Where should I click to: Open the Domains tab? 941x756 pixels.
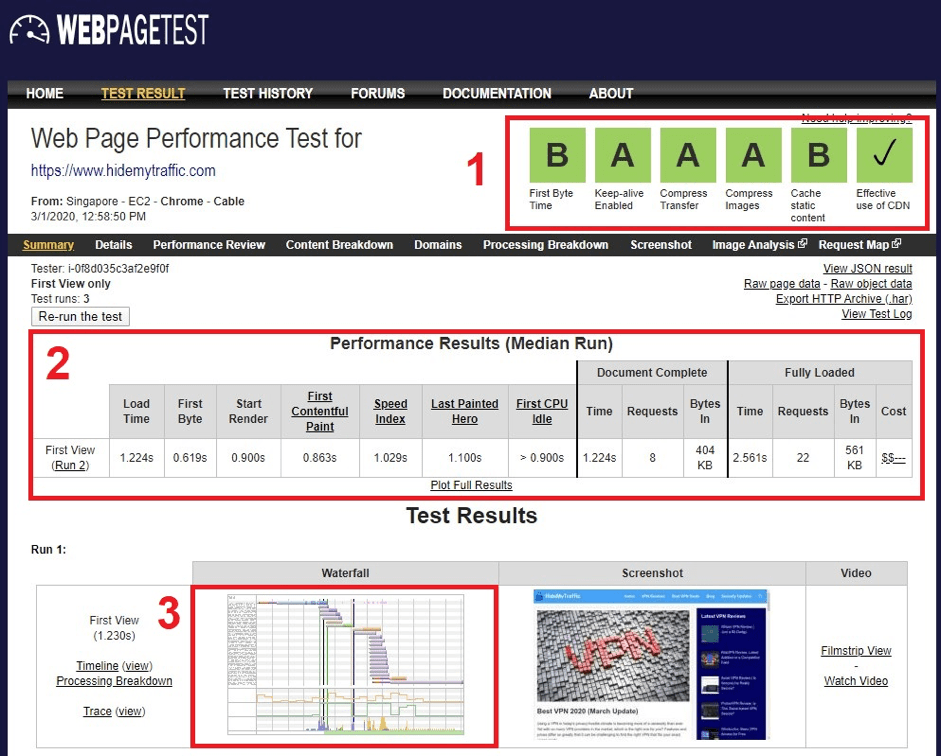tap(438, 245)
